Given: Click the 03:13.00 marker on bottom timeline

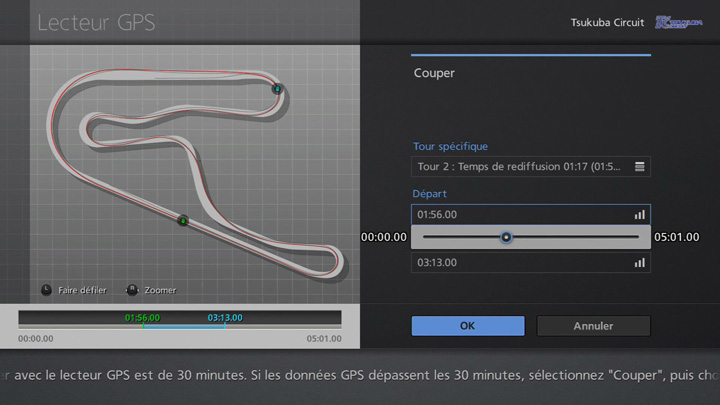Looking at the screenshot, I should [225, 318].
